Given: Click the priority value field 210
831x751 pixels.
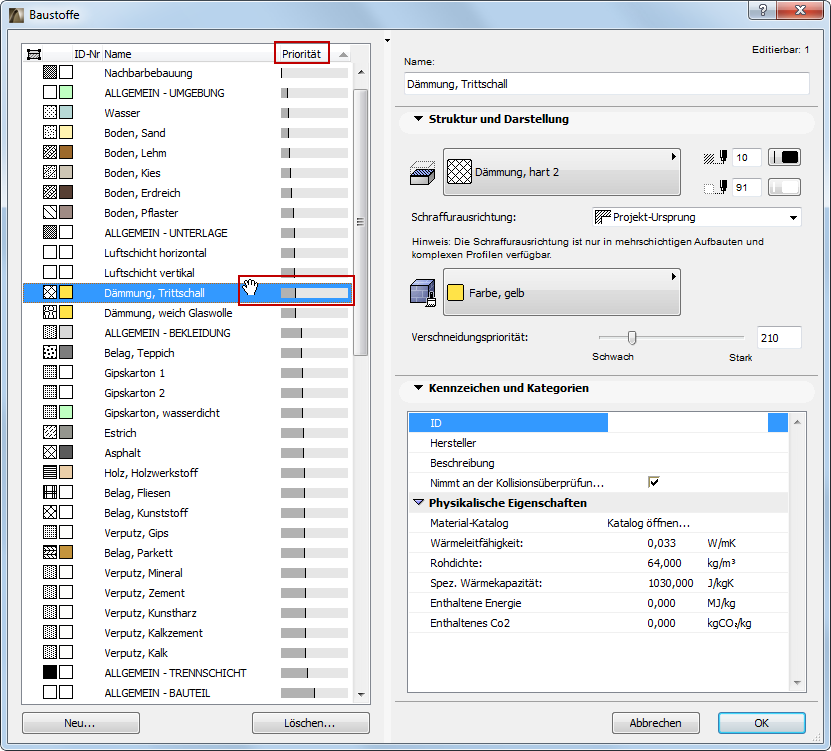Looking at the screenshot, I should point(779,338).
